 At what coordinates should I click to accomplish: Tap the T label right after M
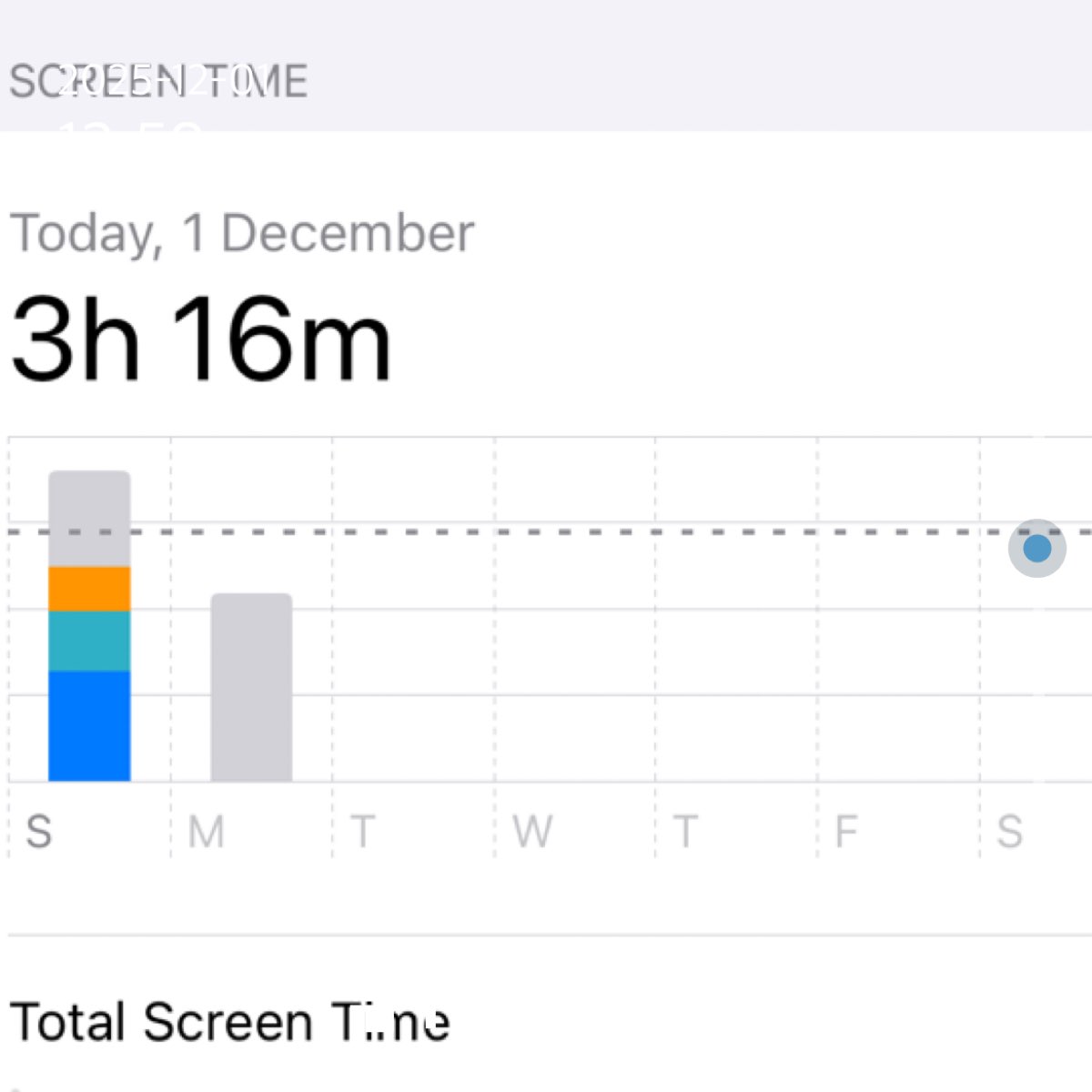362,832
